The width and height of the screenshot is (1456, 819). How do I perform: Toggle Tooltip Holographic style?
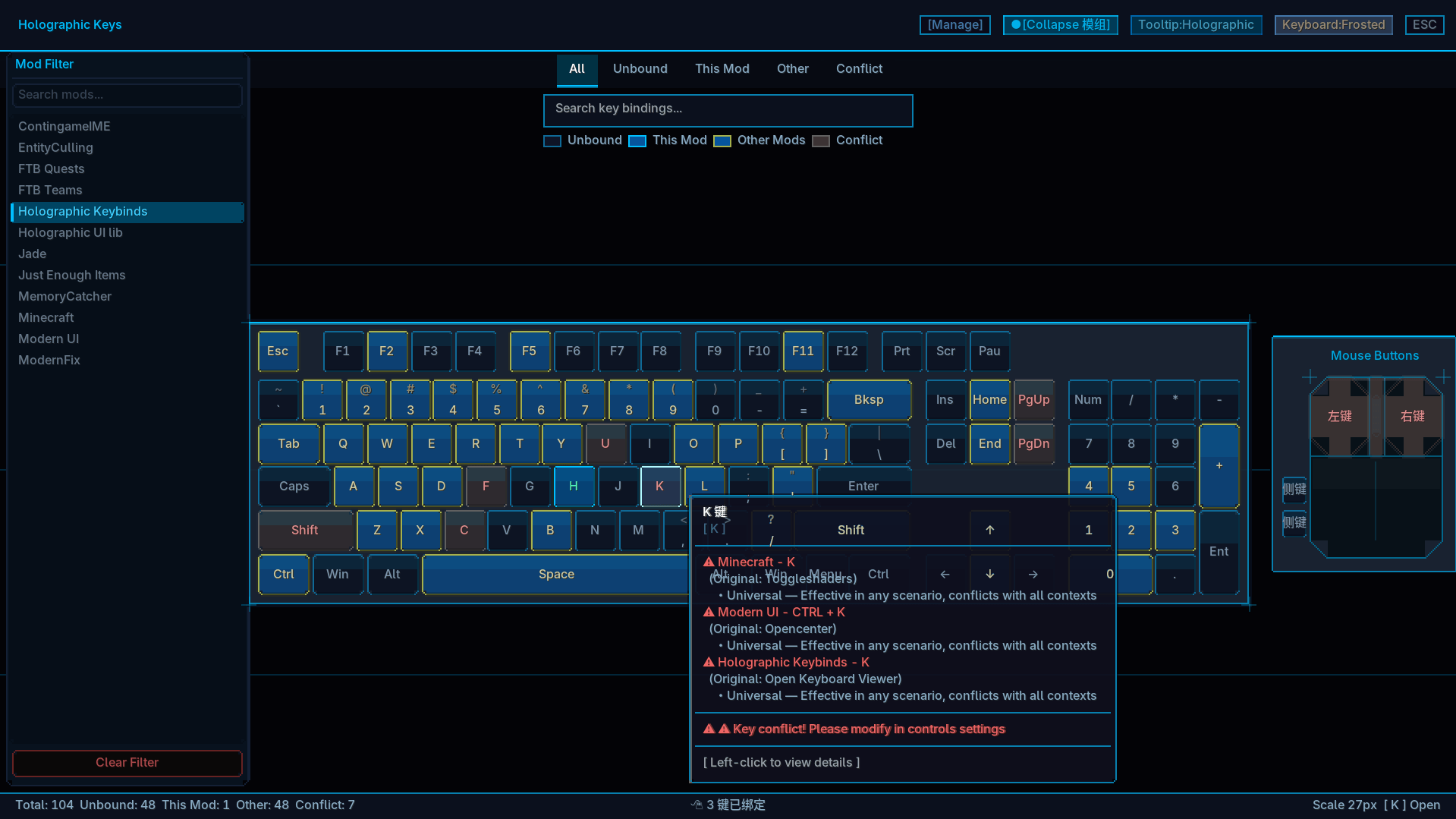point(1196,25)
